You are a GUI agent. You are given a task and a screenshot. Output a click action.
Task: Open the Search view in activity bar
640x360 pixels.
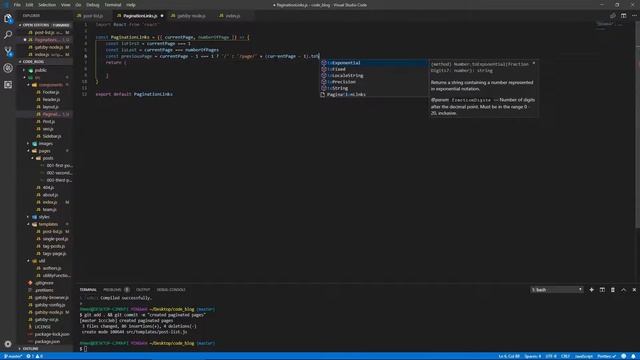click(8, 35)
